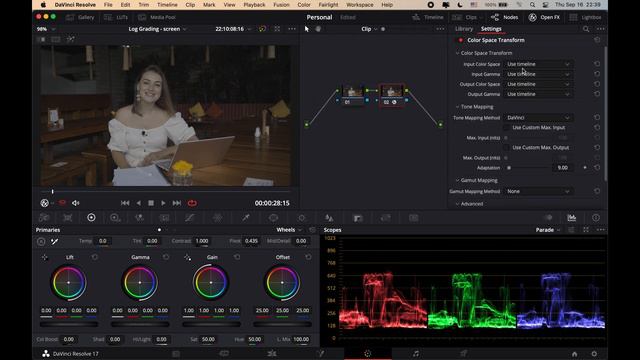Open the Color menu
Viewport: 640px width, 360px height.
pyautogui.click(x=304, y=5)
